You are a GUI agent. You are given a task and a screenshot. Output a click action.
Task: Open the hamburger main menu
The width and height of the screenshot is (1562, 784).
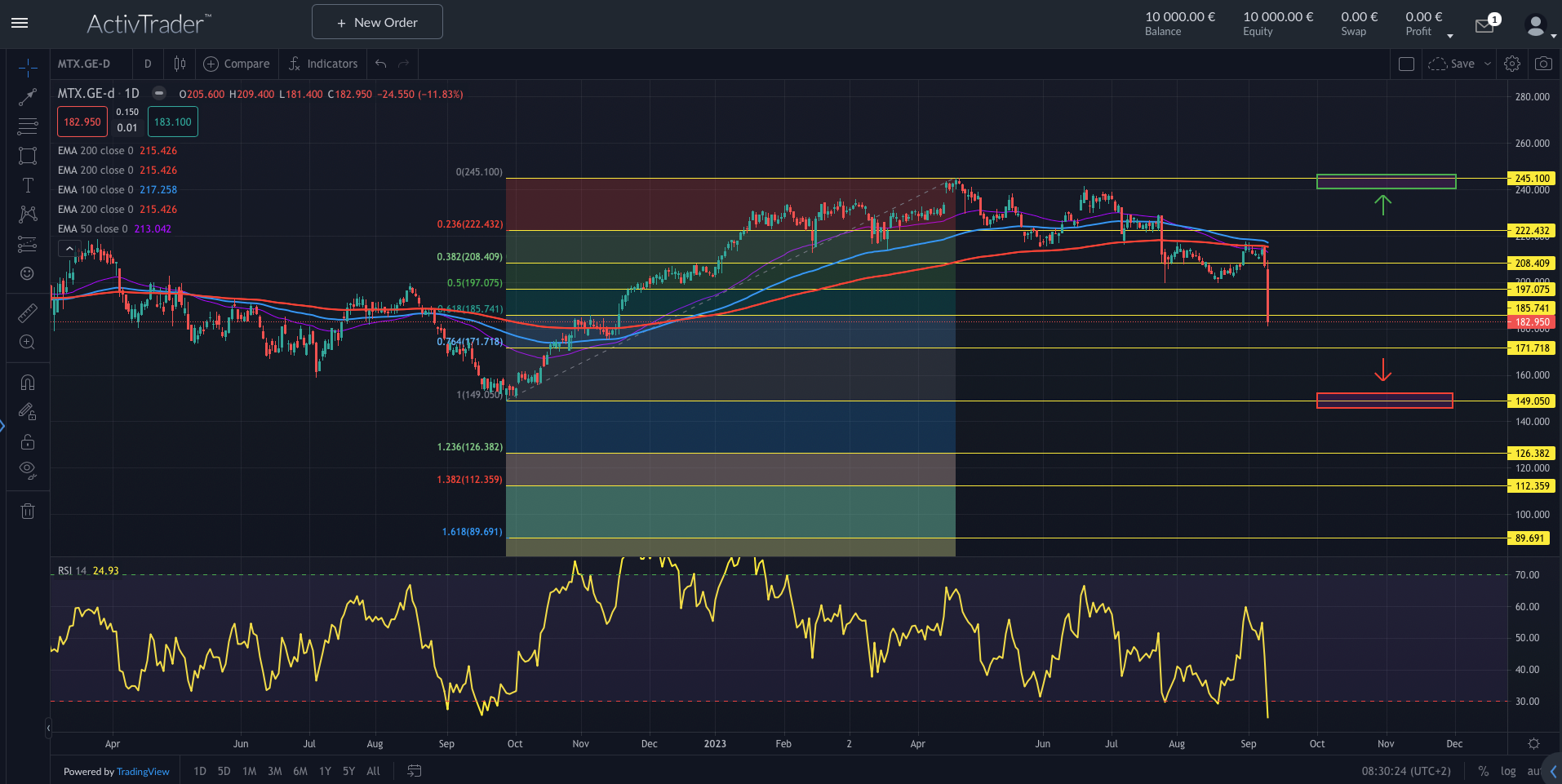20,23
